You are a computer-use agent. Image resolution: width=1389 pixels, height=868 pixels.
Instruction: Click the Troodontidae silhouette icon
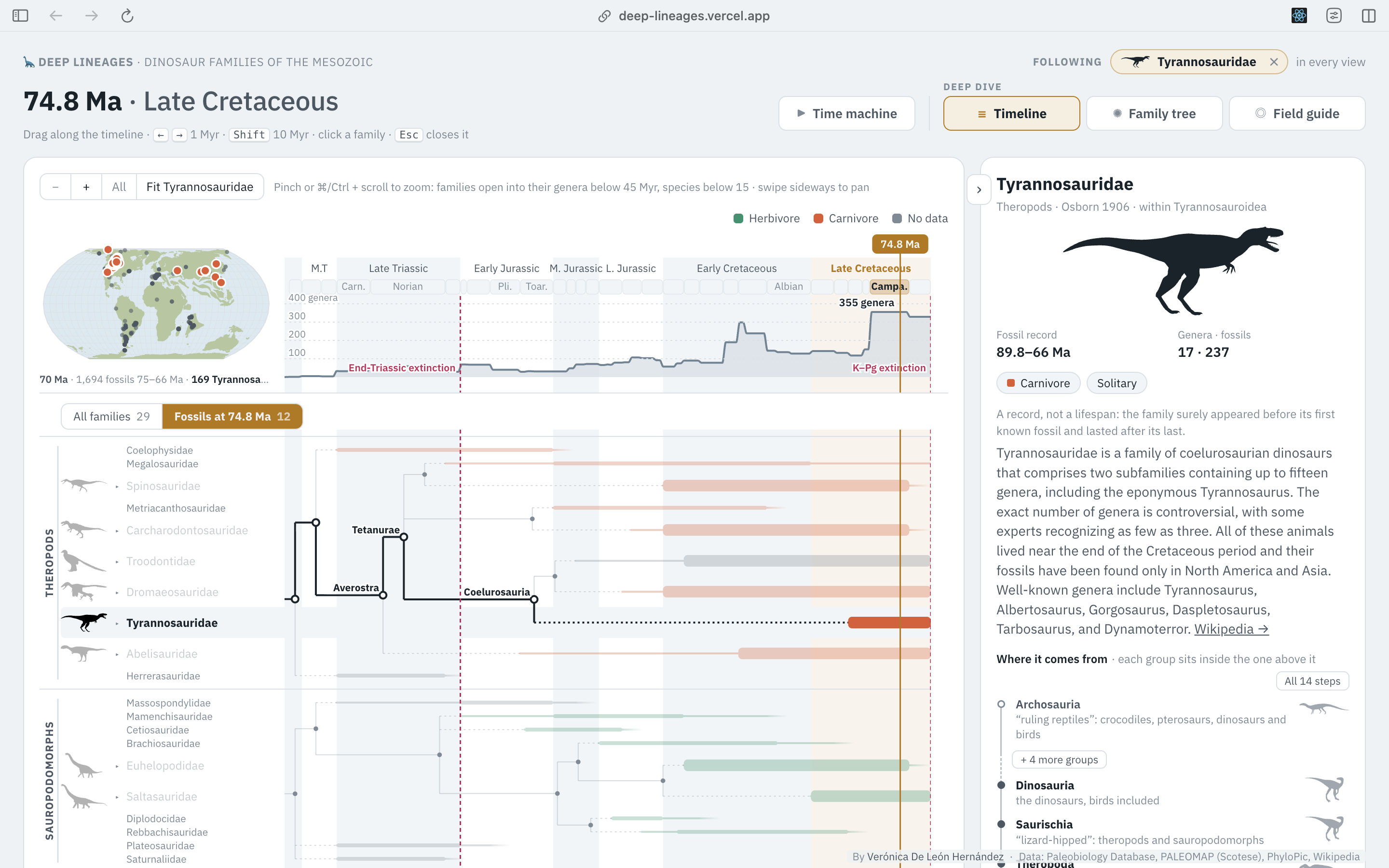[x=84, y=561]
